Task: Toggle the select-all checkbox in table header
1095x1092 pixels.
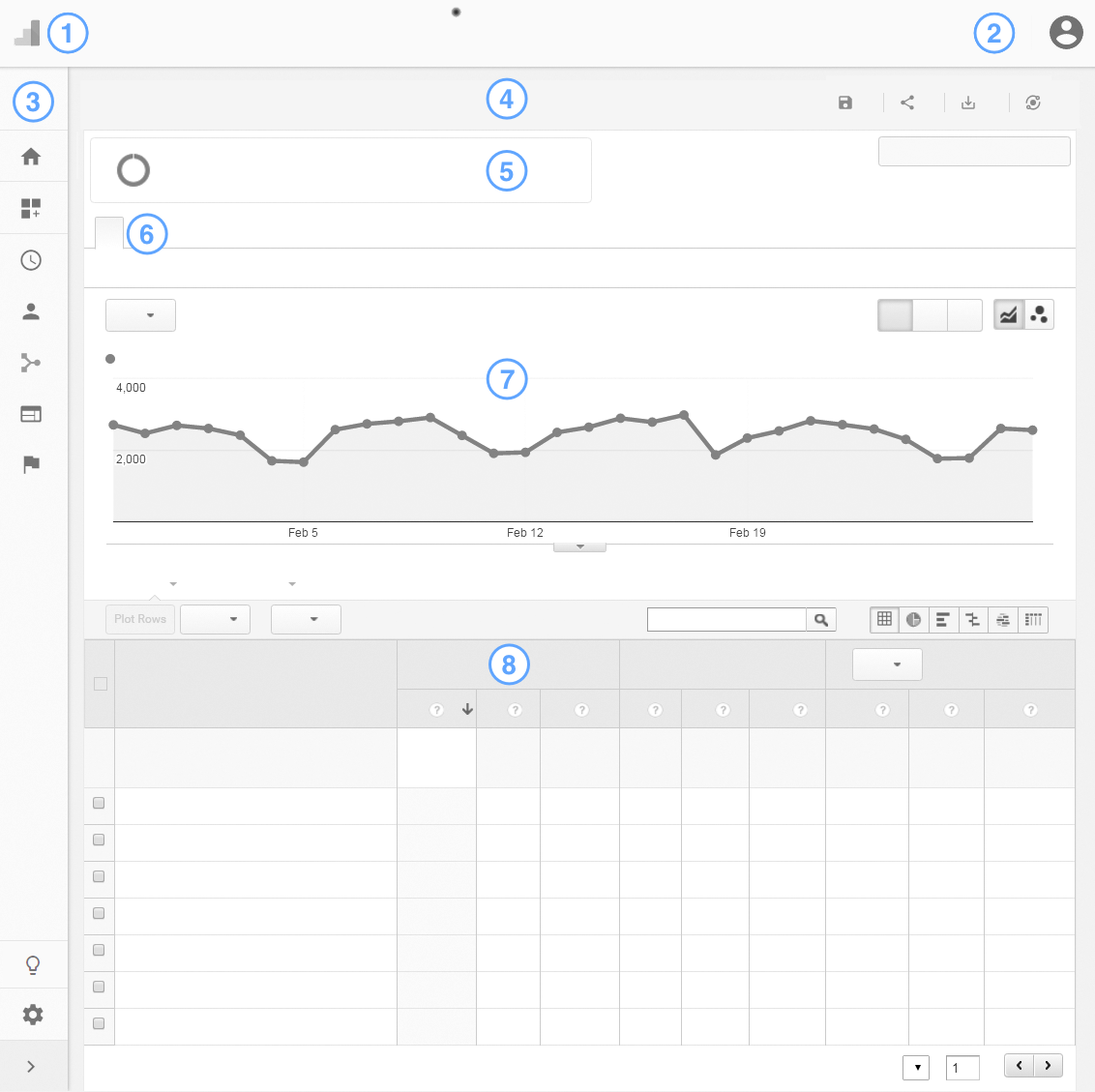Action: 100,684
